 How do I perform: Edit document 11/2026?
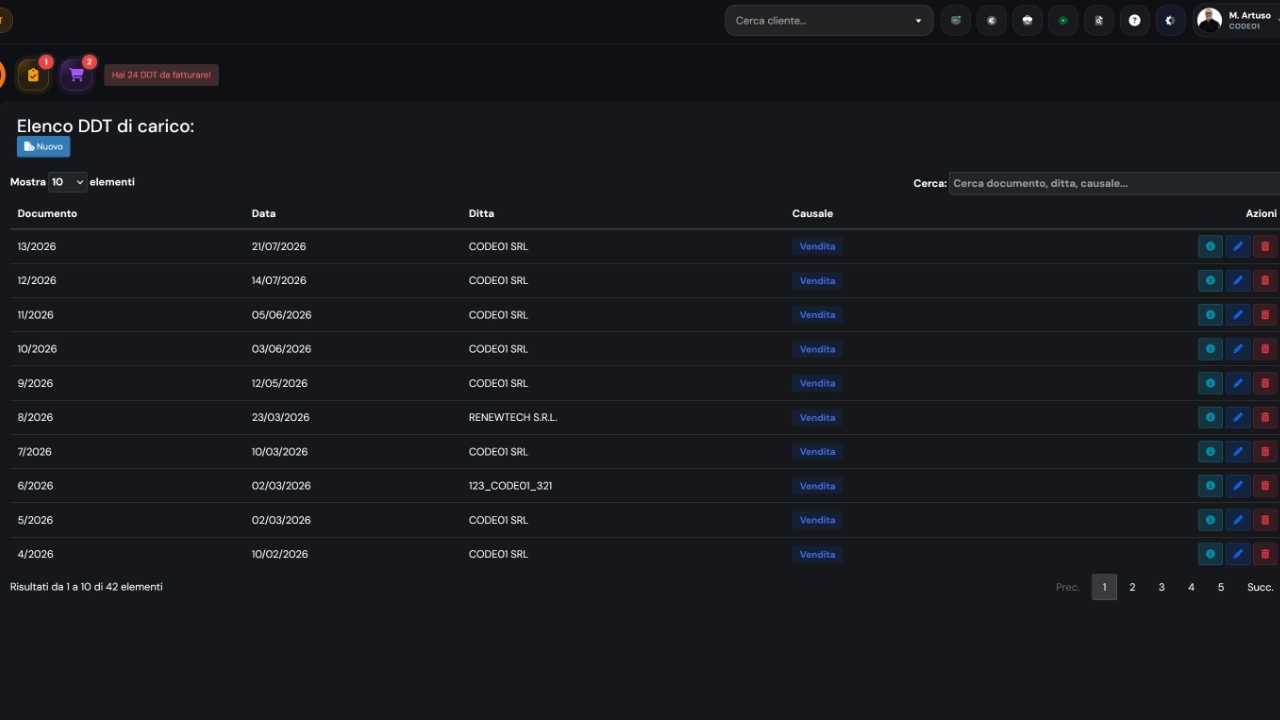coord(1238,315)
